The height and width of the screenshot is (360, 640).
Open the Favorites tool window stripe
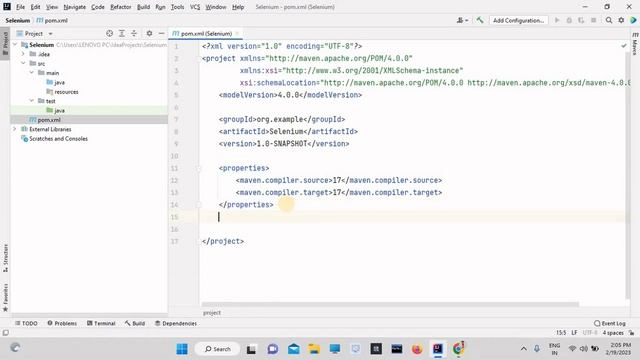(5, 298)
